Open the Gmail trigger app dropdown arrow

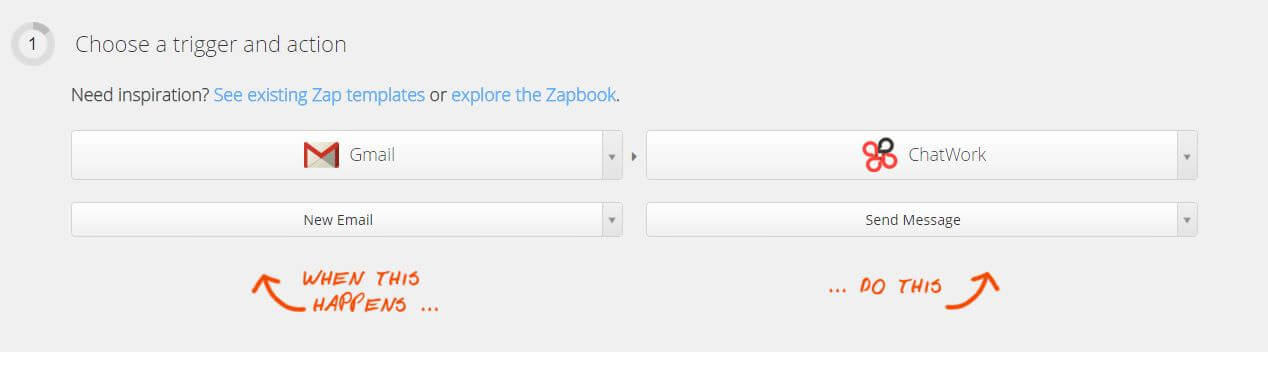coord(612,156)
